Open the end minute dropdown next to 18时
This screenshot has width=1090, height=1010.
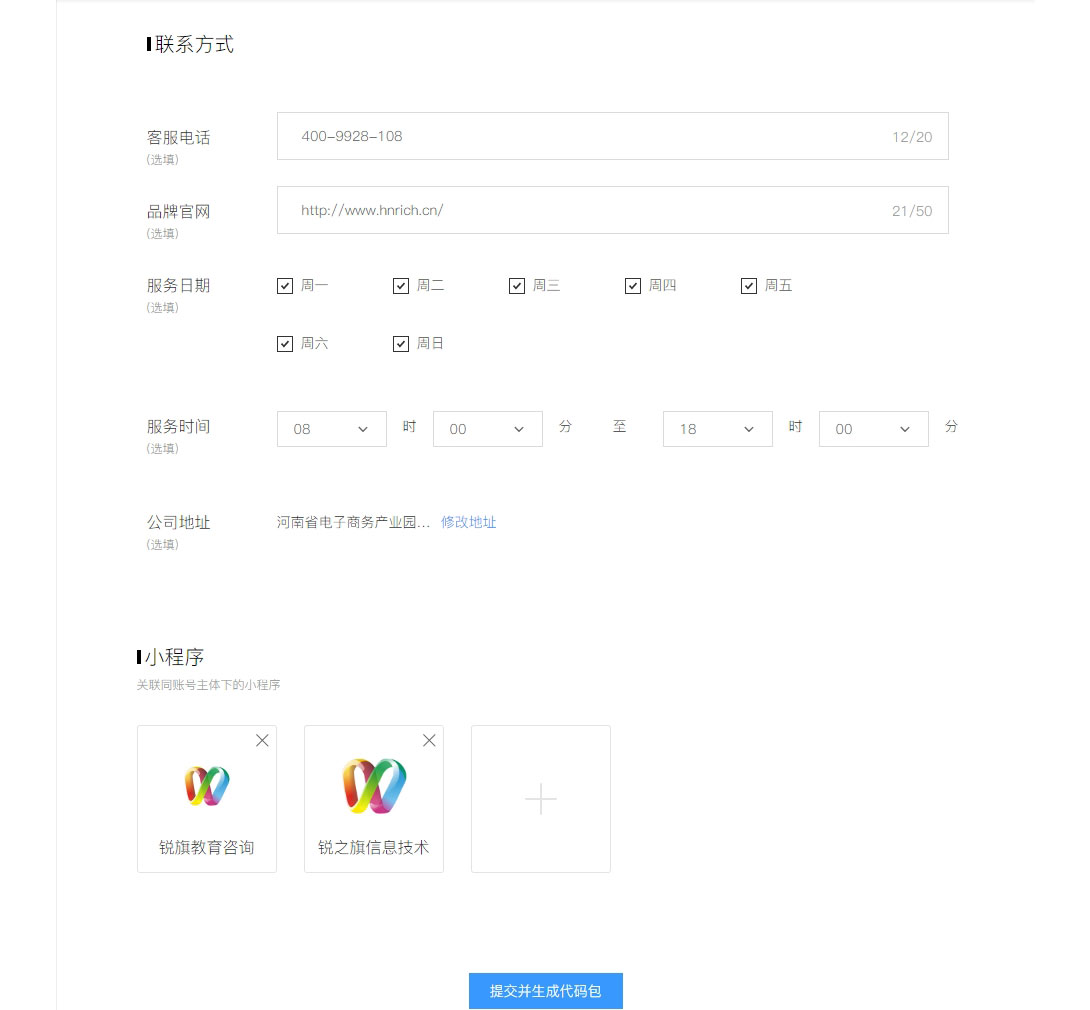(x=873, y=428)
